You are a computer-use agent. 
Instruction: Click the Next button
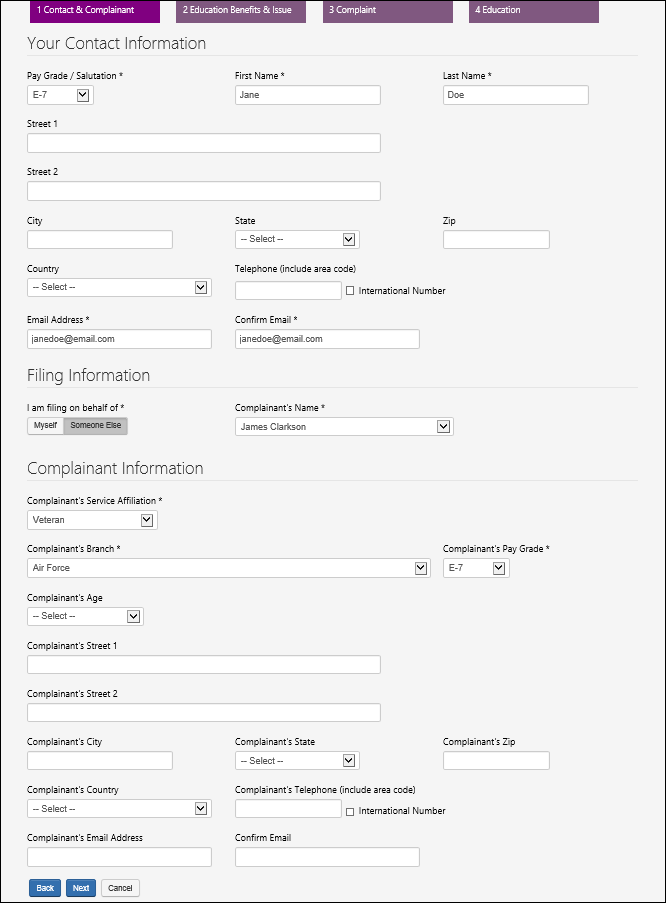coord(81,888)
